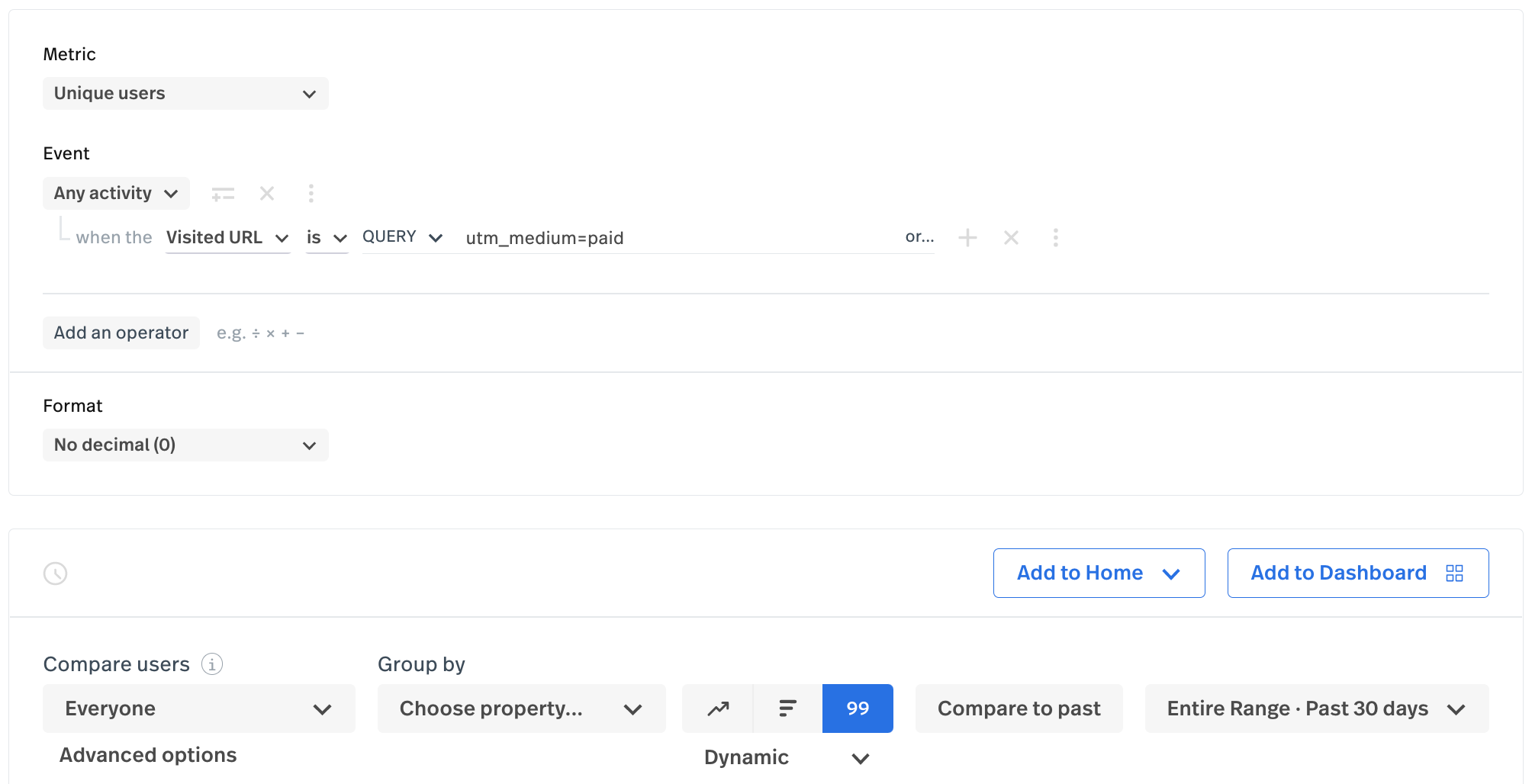The image size is (1532, 784).
Task: Open the Unique users metric dropdown
Action: [x=185, y=94]
